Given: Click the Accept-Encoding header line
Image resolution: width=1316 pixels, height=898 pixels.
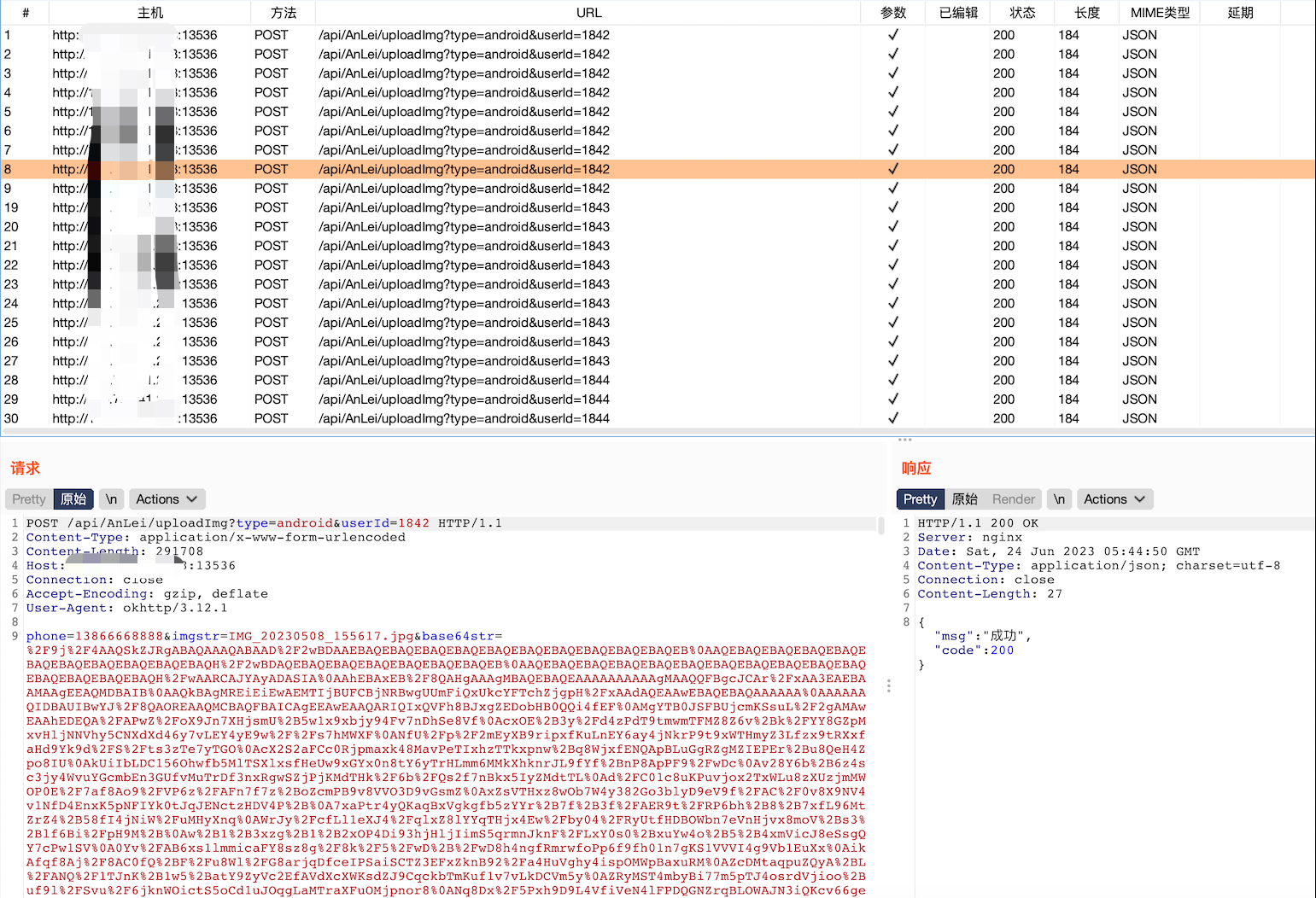Looking at the screenshot, I should coord(147,593).
